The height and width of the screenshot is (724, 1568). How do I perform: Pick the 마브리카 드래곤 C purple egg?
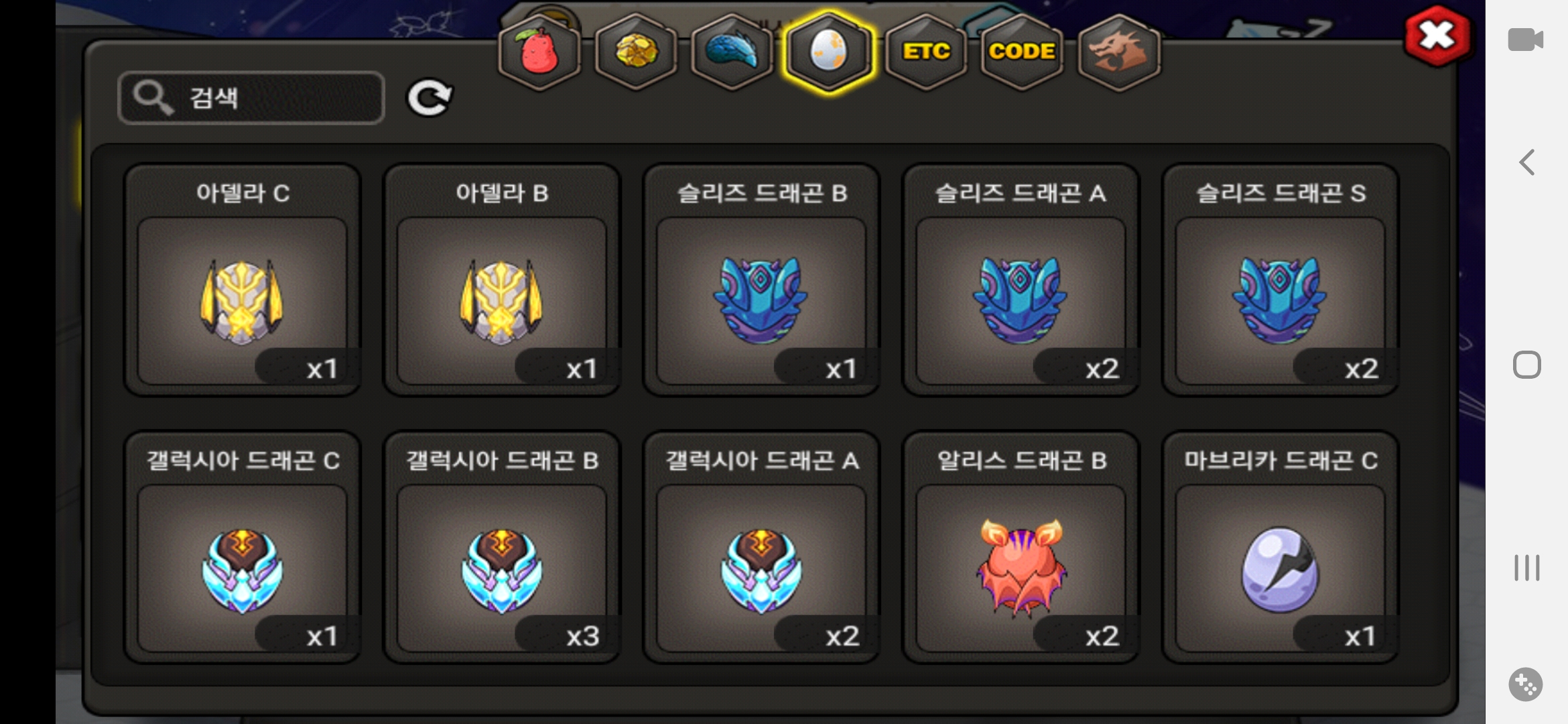point(1281,548)
